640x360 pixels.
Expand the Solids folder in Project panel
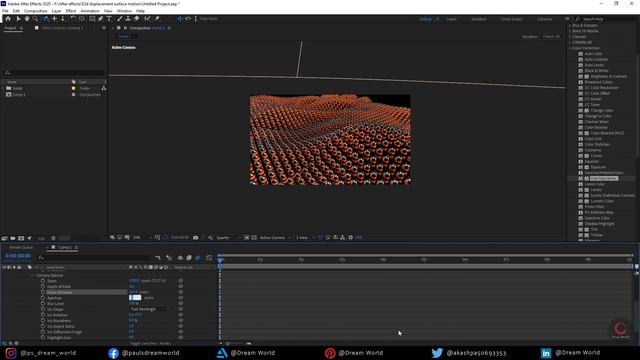pos(3,88)
